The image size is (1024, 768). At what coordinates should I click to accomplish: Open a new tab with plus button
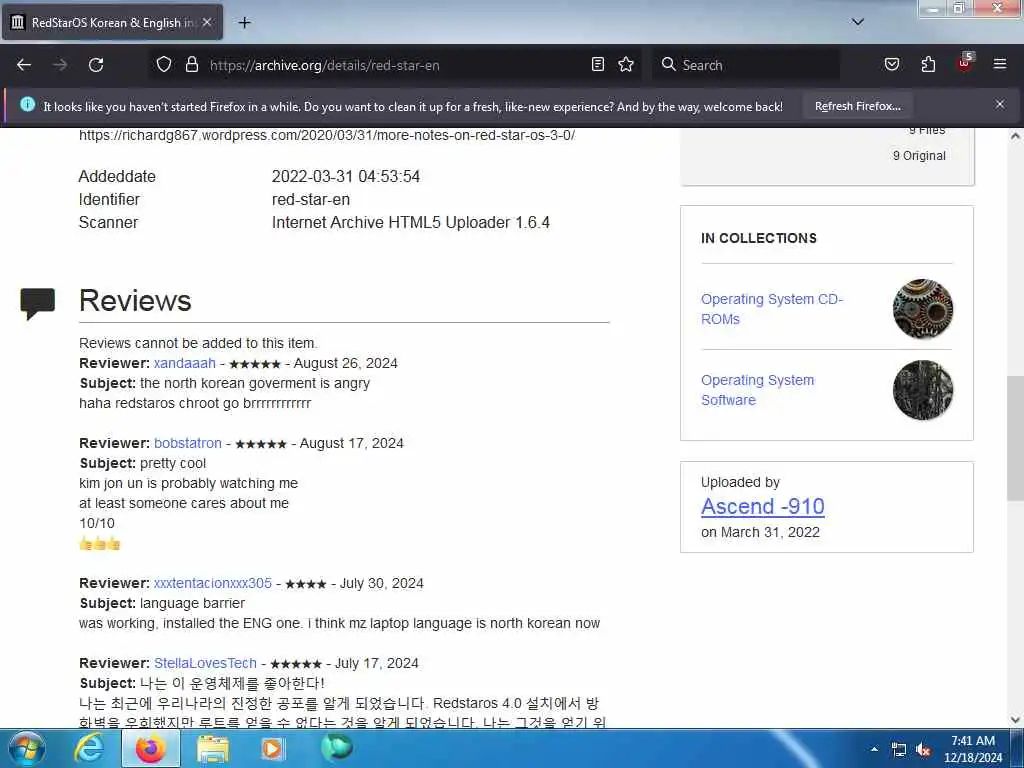(244, 23)
